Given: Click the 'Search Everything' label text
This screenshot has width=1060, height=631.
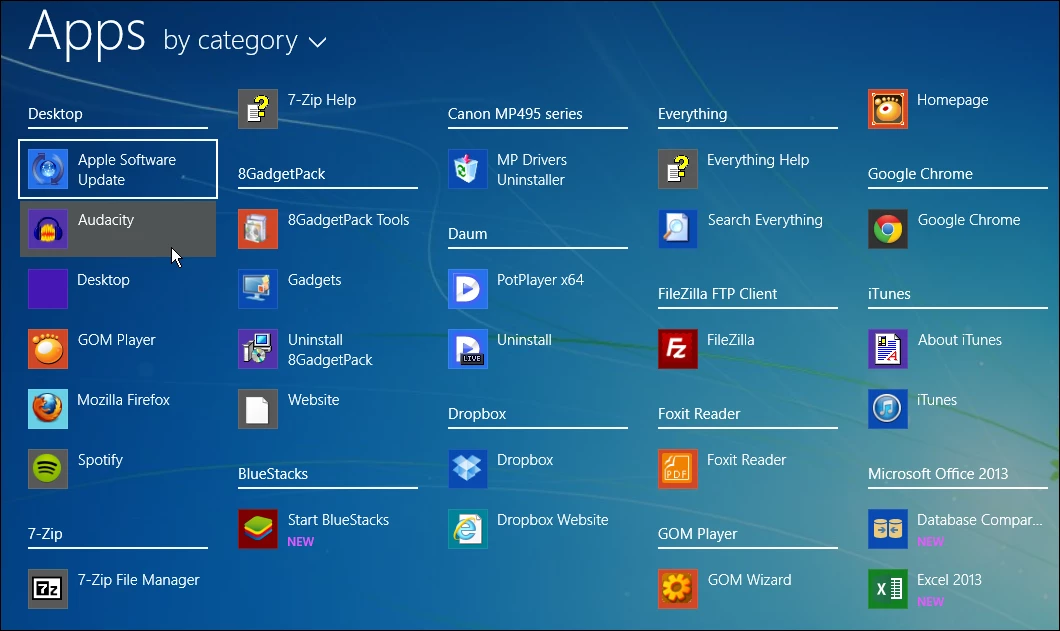Looking at the screenshot, I should click(765, 220).
